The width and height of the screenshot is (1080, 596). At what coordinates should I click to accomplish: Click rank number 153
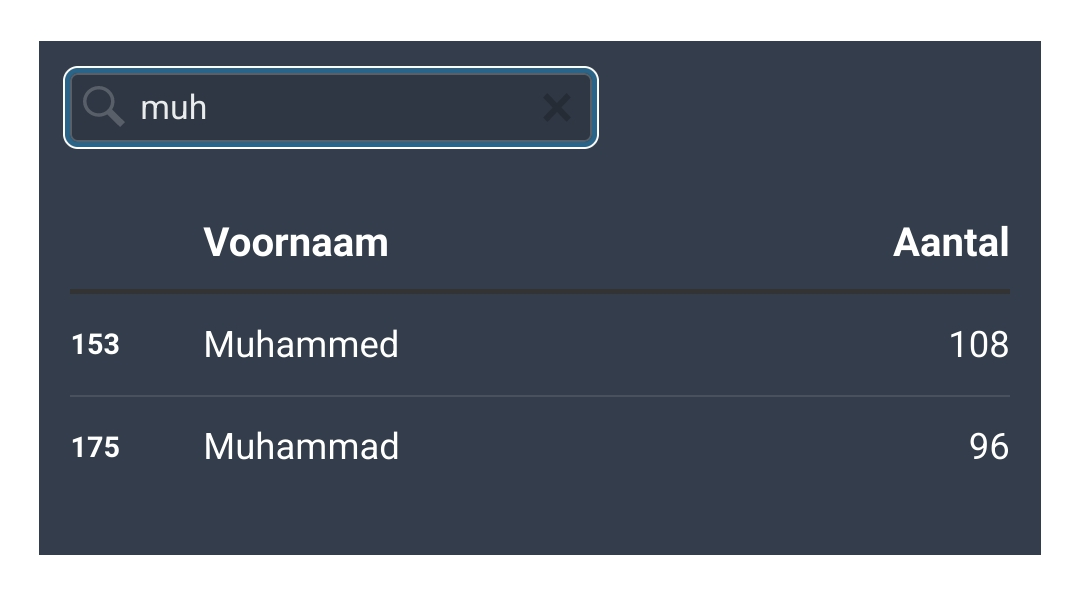click(x=95, y=345)
